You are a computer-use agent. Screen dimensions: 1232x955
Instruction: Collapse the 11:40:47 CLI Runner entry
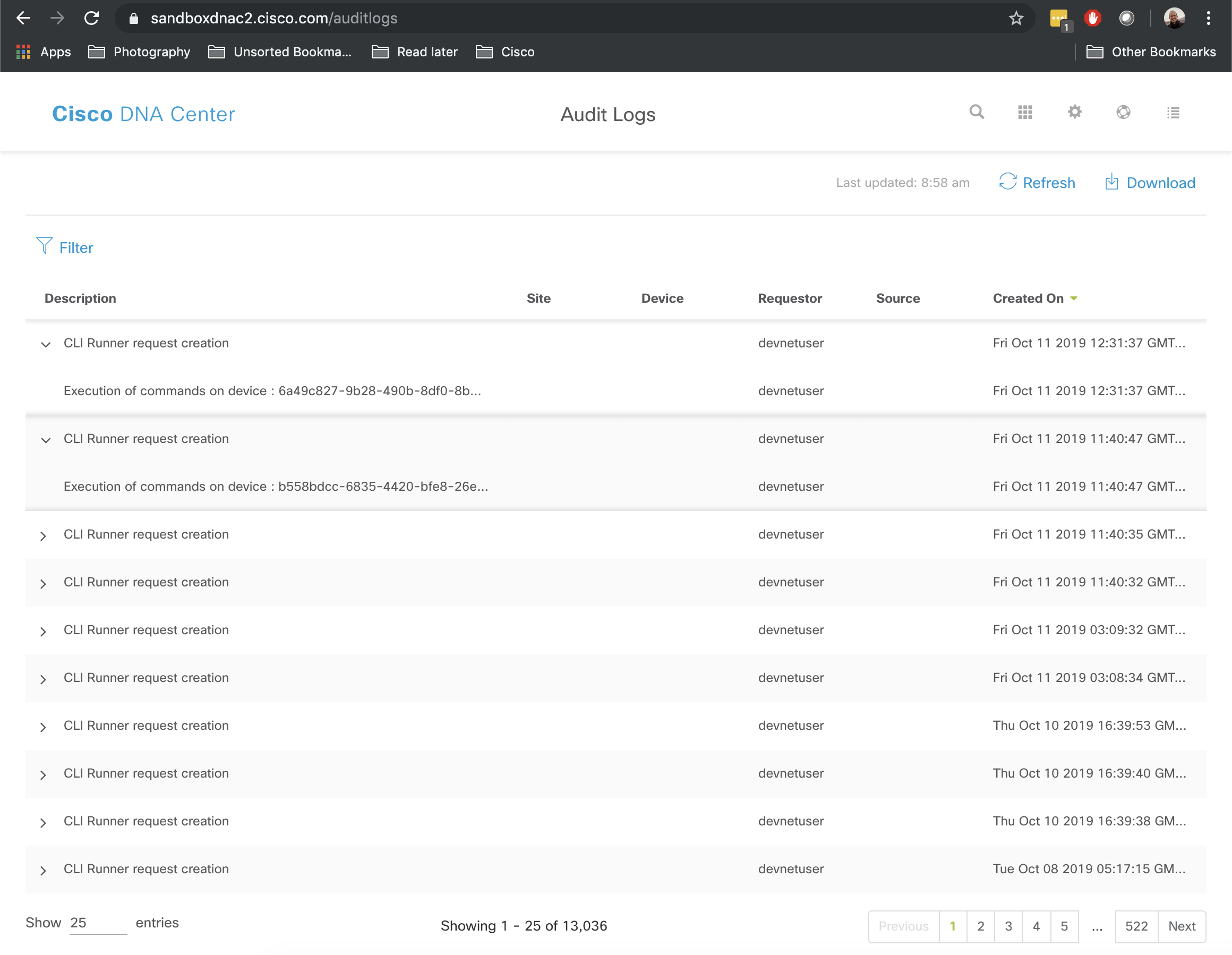pyautogui.click(x=46, y=440)
